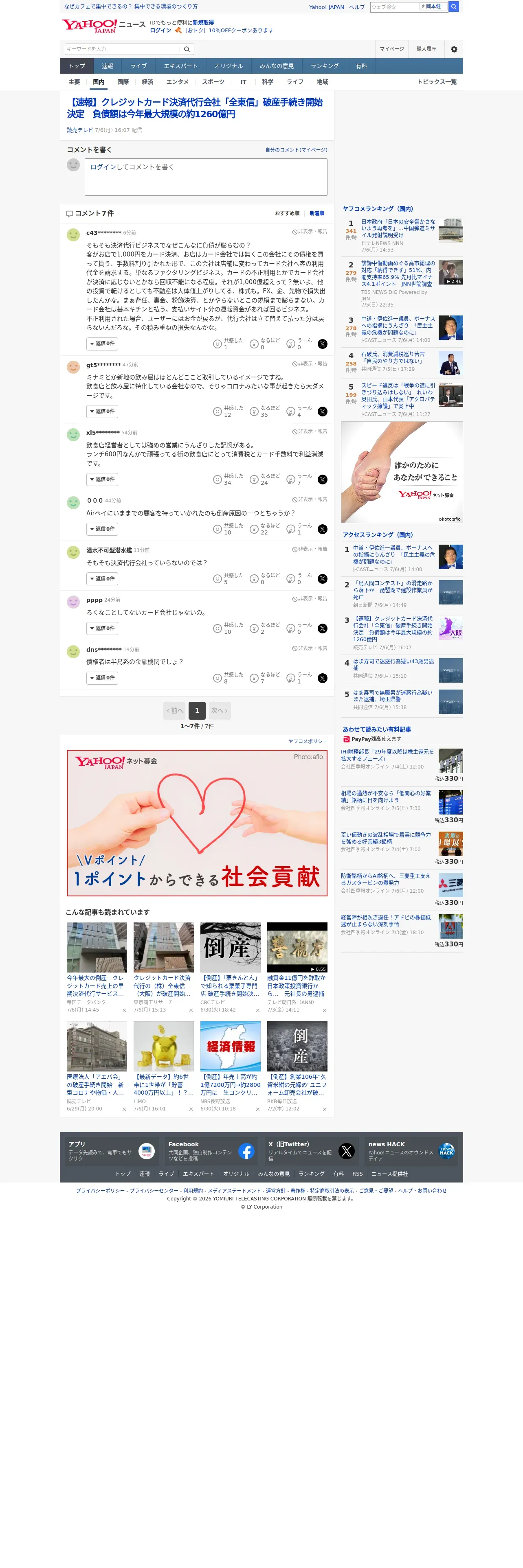Screen dimensions: 523x1568
Task: Share 潜水不可型潜水艦 comment on X
Action: [x=322, y=579]
